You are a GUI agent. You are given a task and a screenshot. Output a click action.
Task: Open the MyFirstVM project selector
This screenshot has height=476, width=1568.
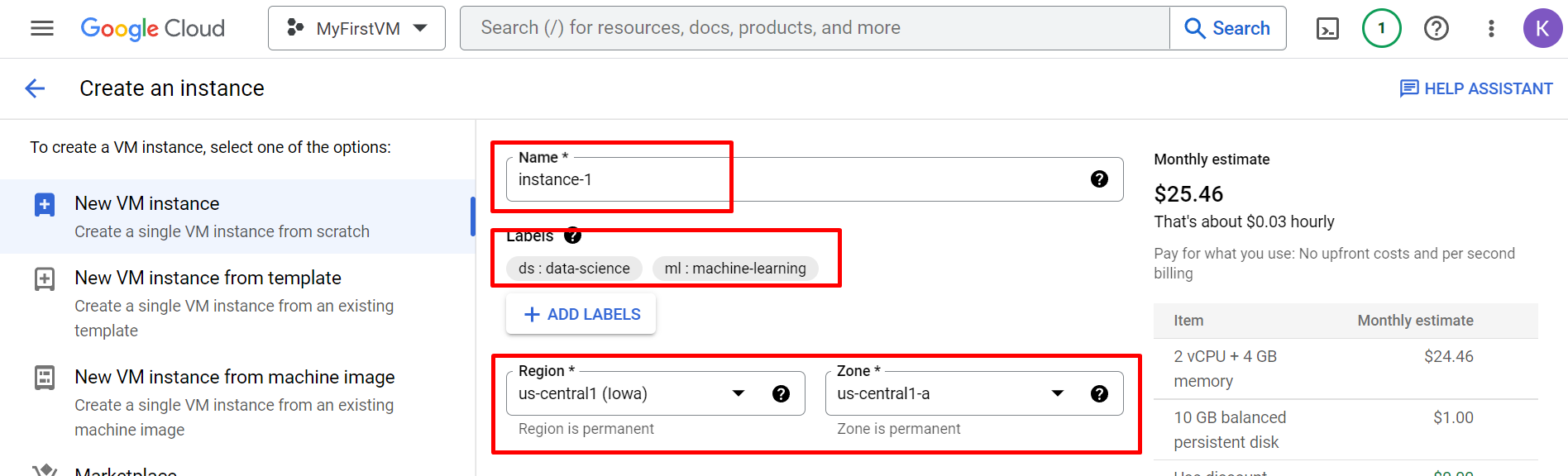[356, 28]
